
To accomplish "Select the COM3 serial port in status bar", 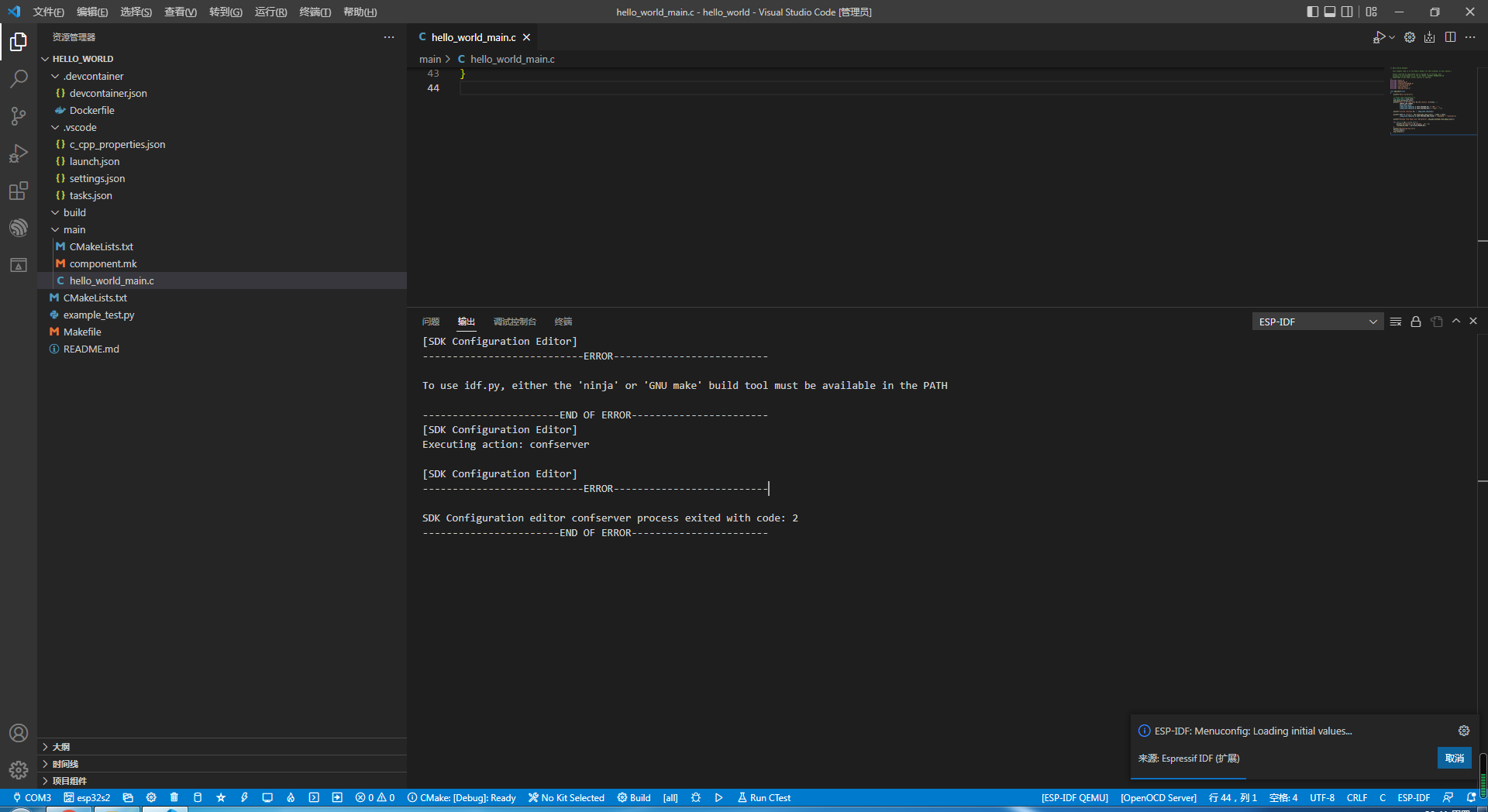I will coord(32,797).
